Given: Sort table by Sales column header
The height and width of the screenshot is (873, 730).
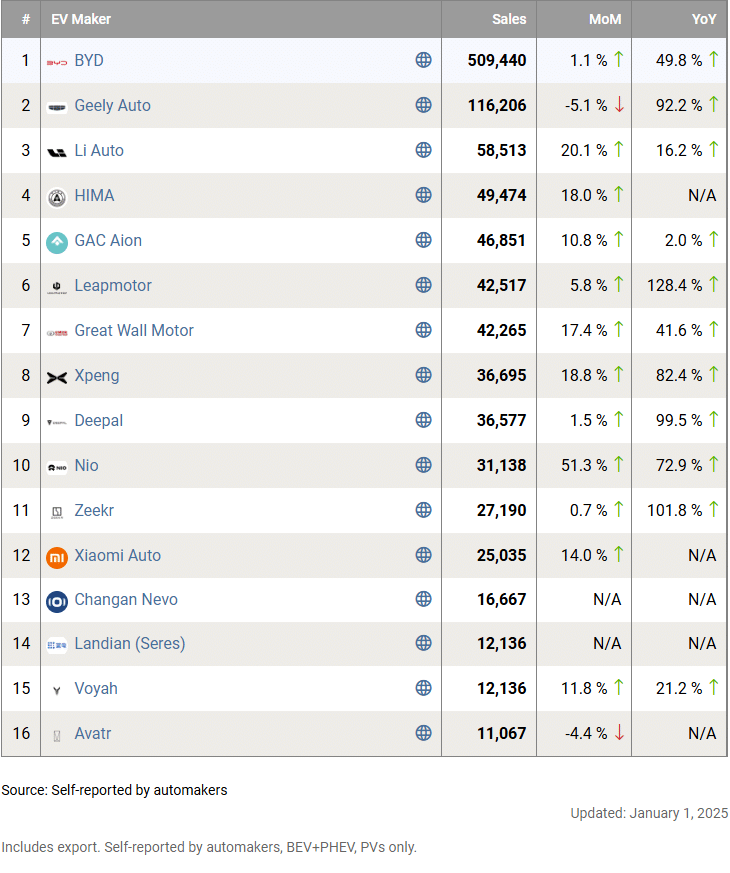Looking at the screenshot, I should point(509,19).
